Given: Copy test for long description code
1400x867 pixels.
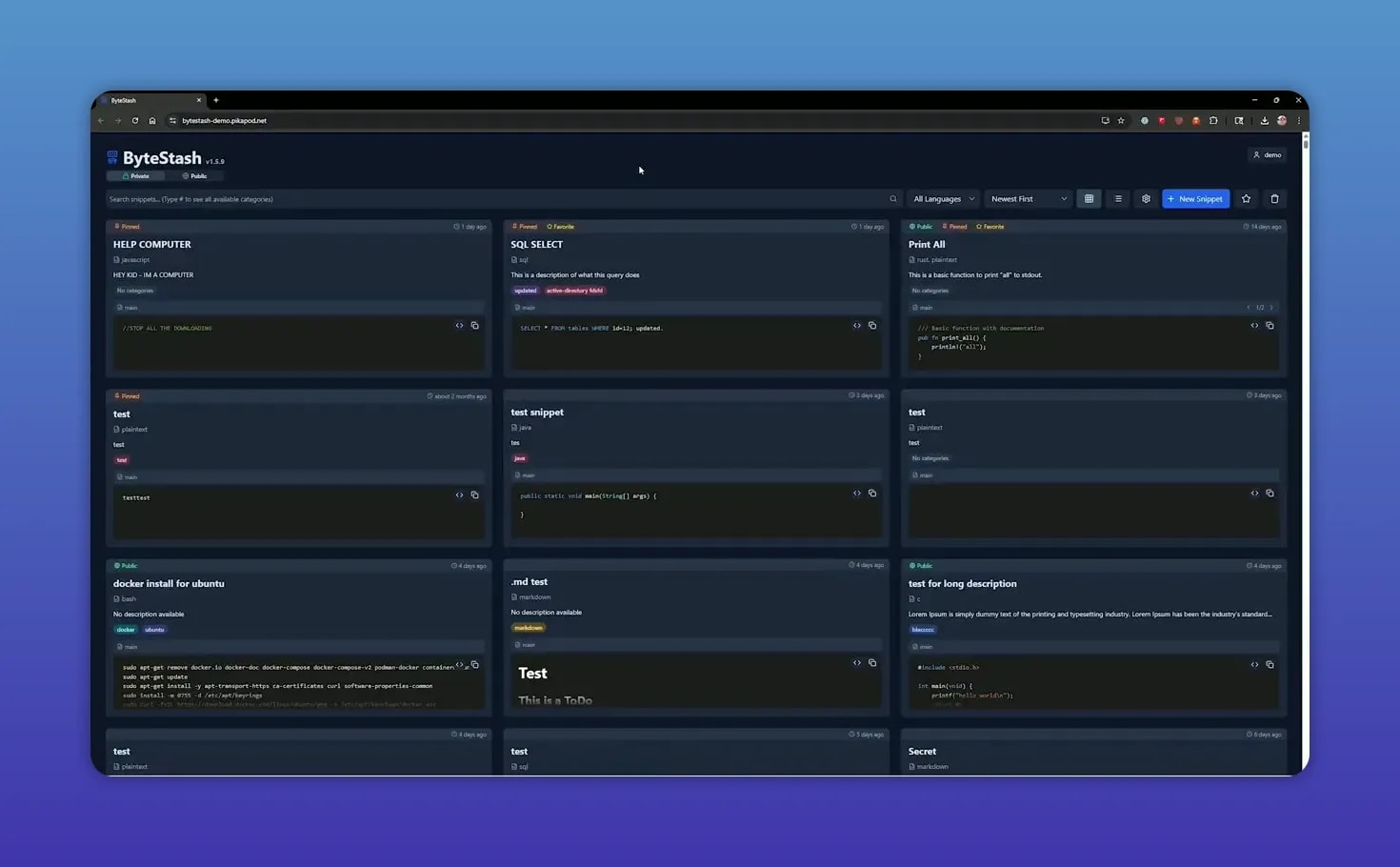Looking at the screenshot, I should click(1270, 665).
